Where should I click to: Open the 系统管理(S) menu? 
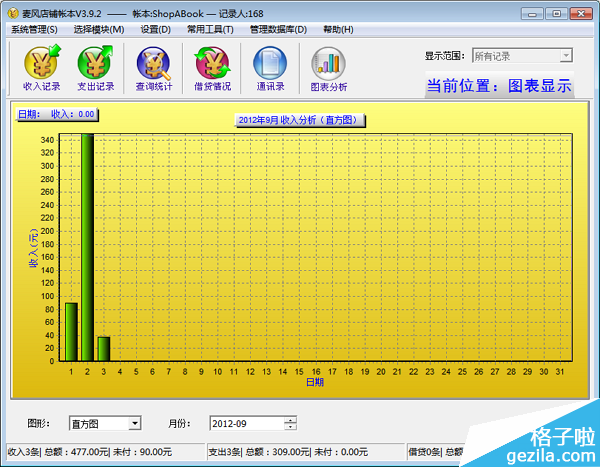[34, 30]
